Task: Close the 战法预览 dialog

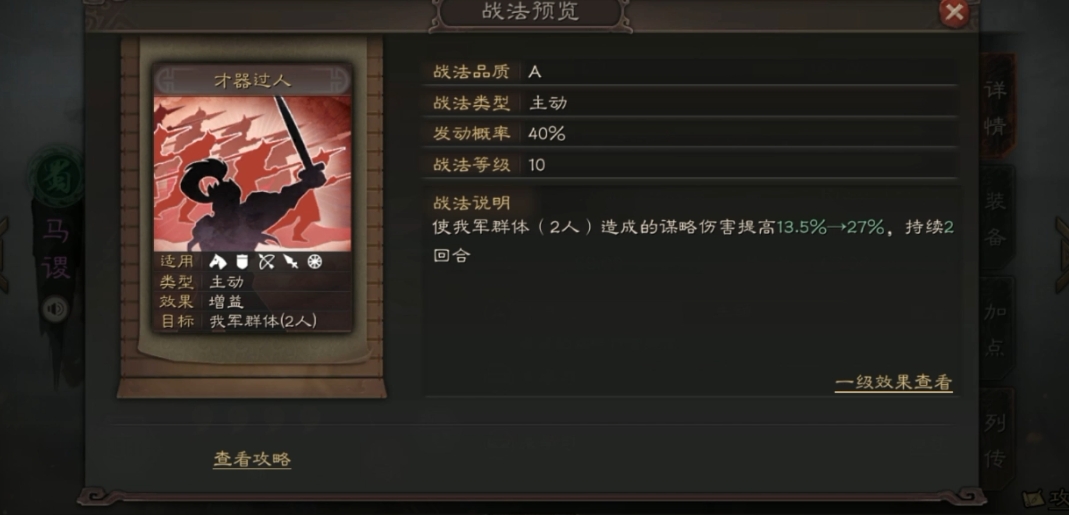Action: tap(954, 12)
